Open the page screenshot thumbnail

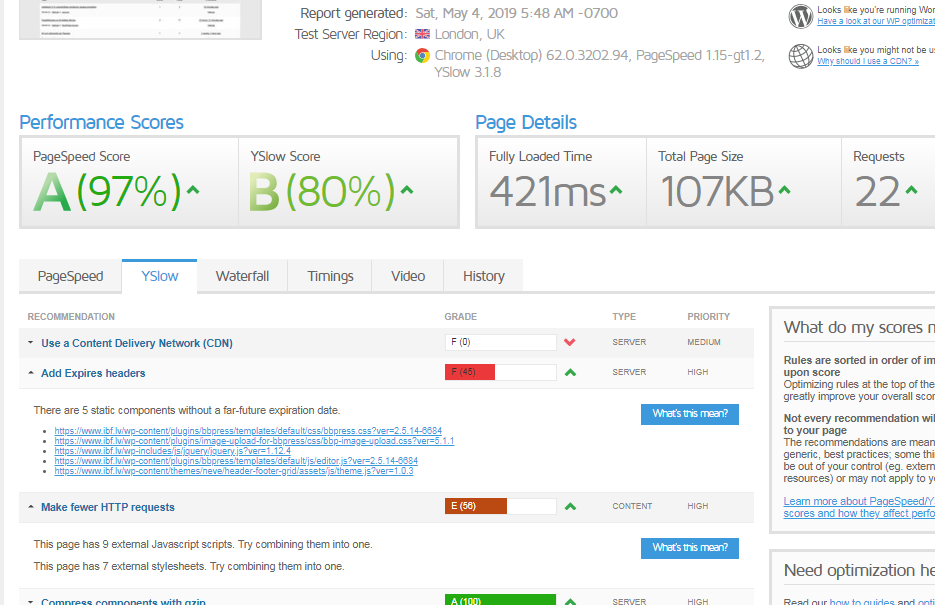coord(140,20)
